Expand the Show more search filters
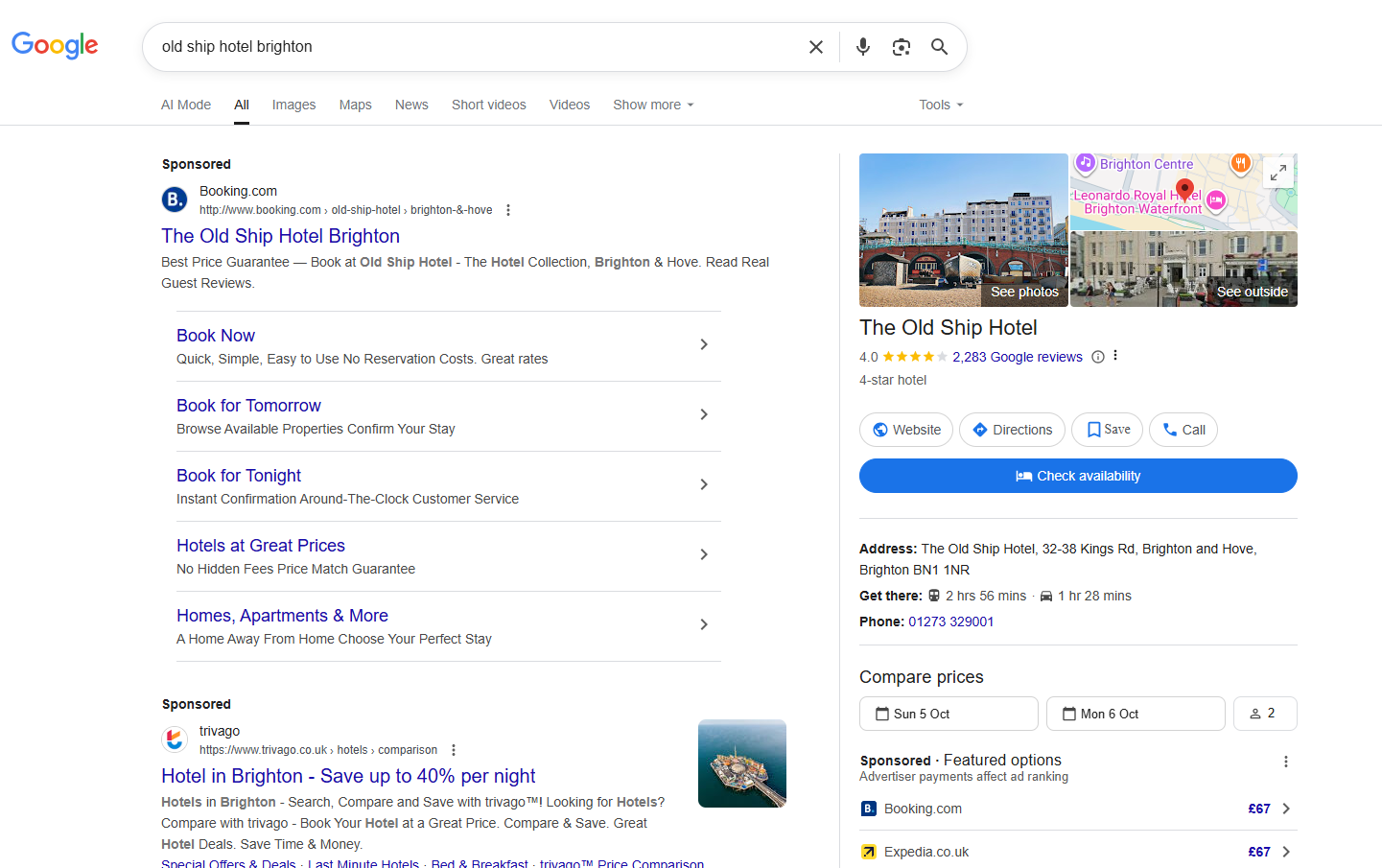1382x868 pixels. point(652,105)
